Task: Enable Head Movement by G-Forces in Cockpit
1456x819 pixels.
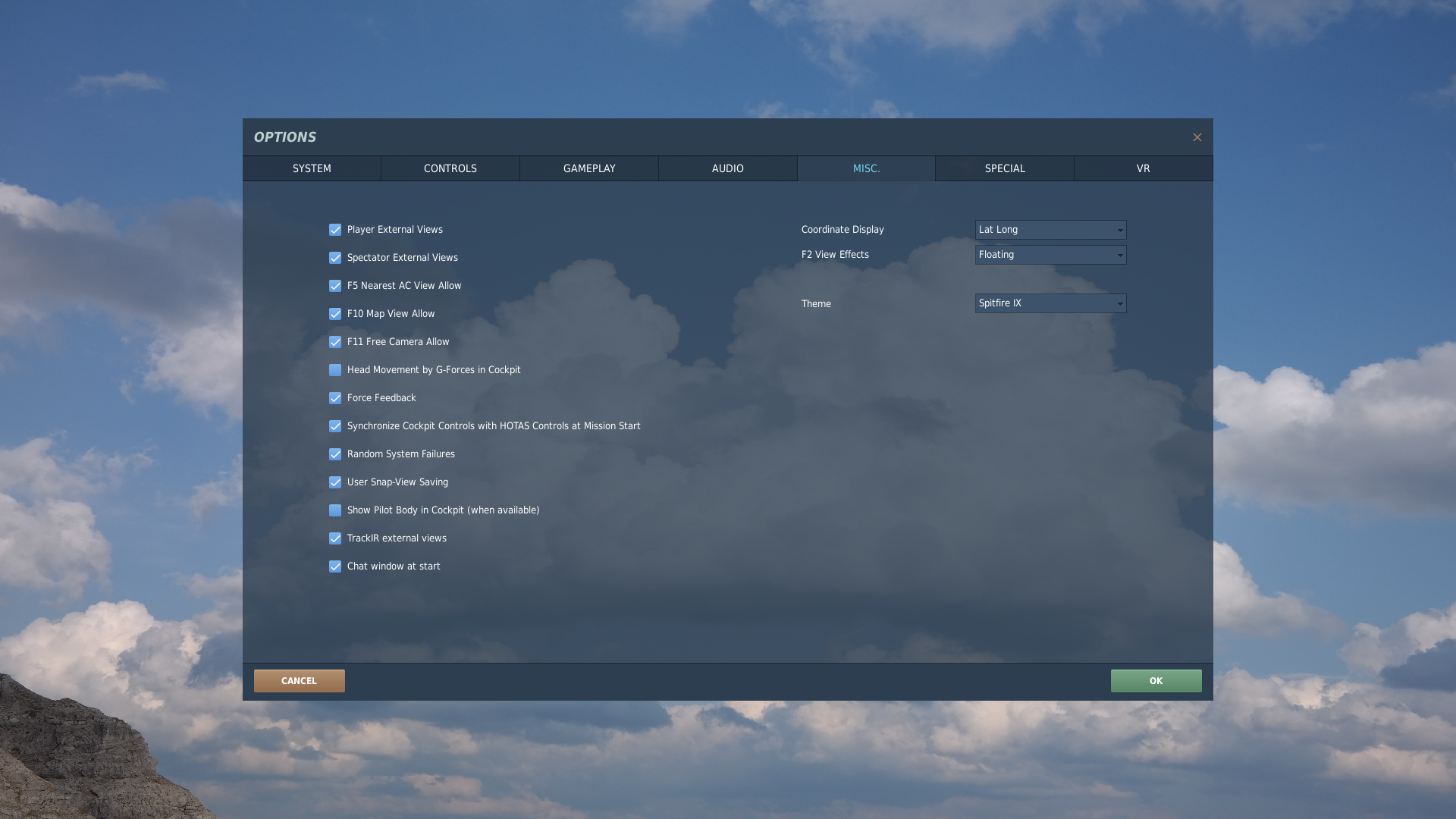Action: (335, 370)
